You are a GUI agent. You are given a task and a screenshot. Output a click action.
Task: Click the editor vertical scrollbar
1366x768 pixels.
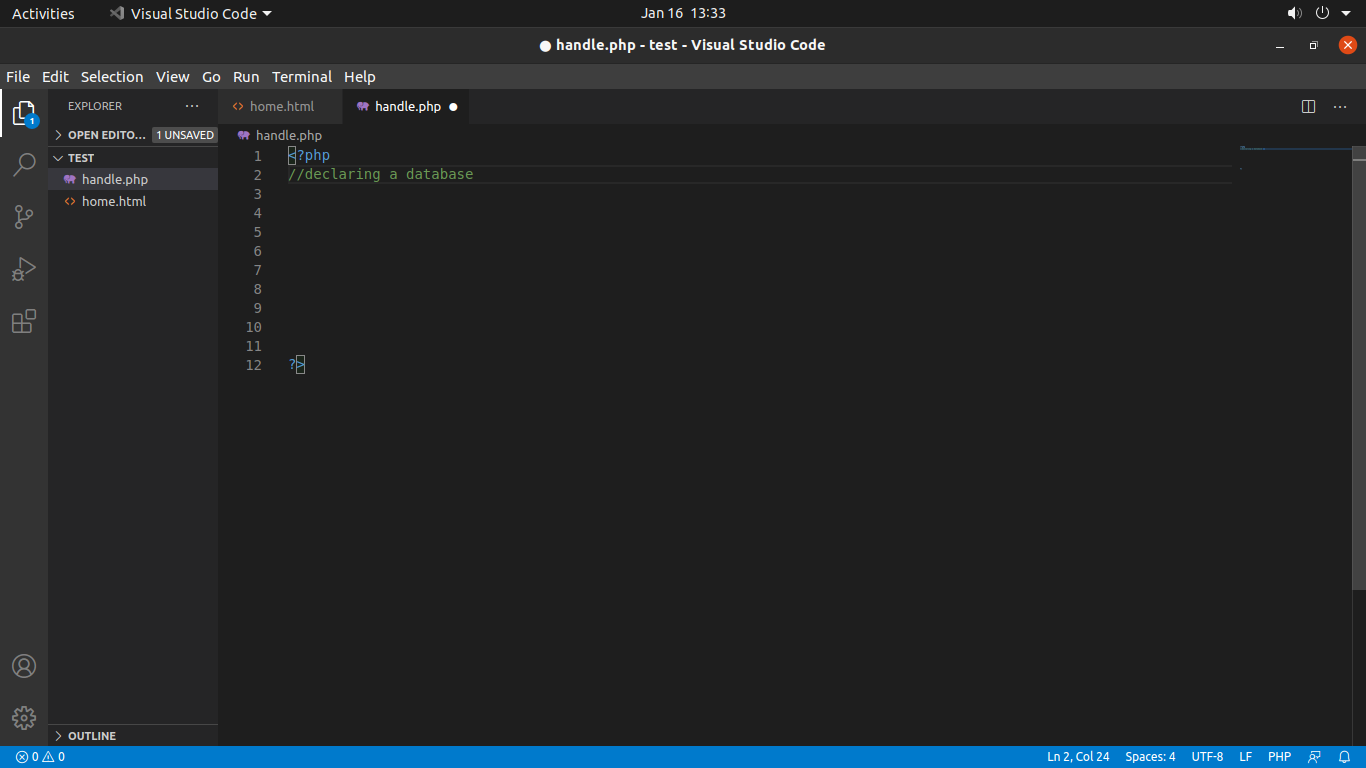tap(1359, 367)
